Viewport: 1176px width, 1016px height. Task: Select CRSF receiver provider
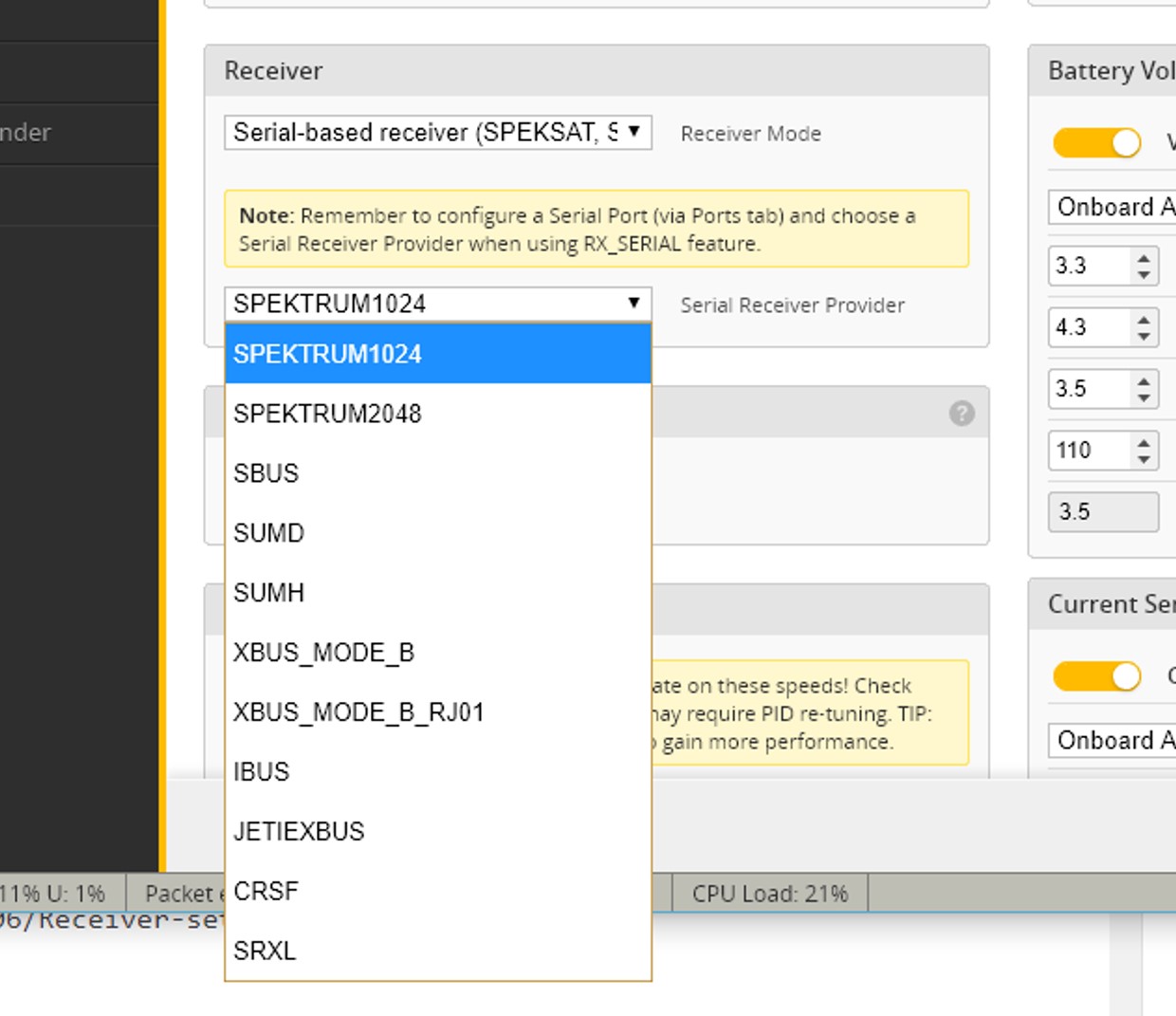pos(437,892)
